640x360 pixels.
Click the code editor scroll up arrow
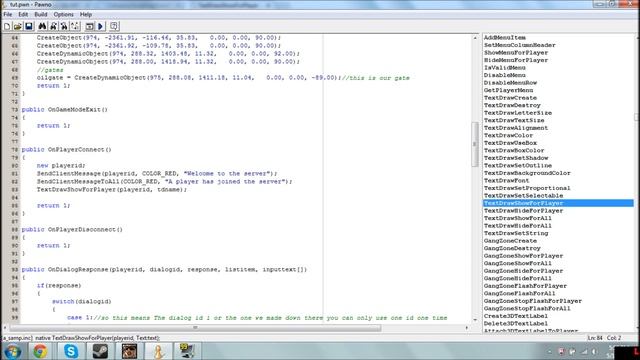click(x=475, y=38)
